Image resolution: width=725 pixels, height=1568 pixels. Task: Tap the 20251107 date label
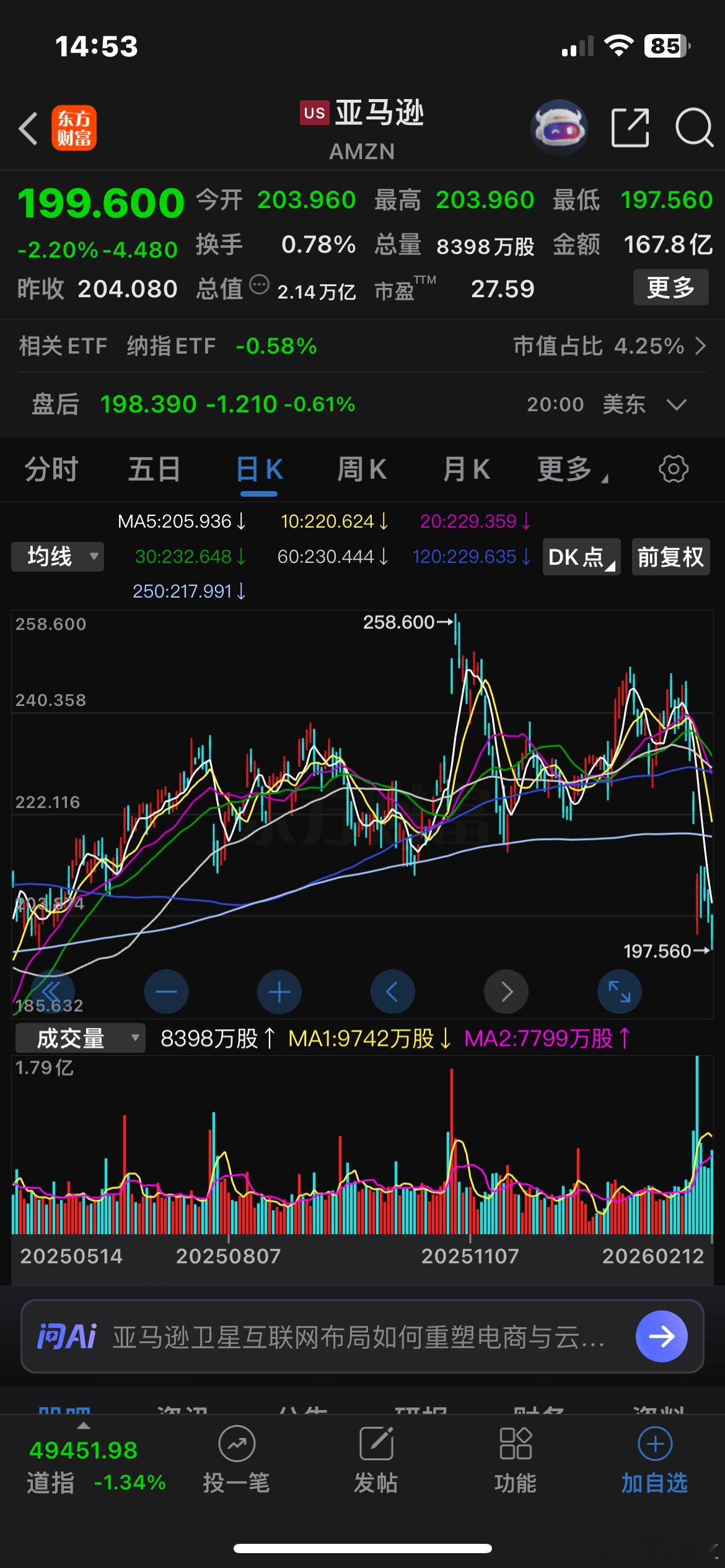(x=470, y=1256)
